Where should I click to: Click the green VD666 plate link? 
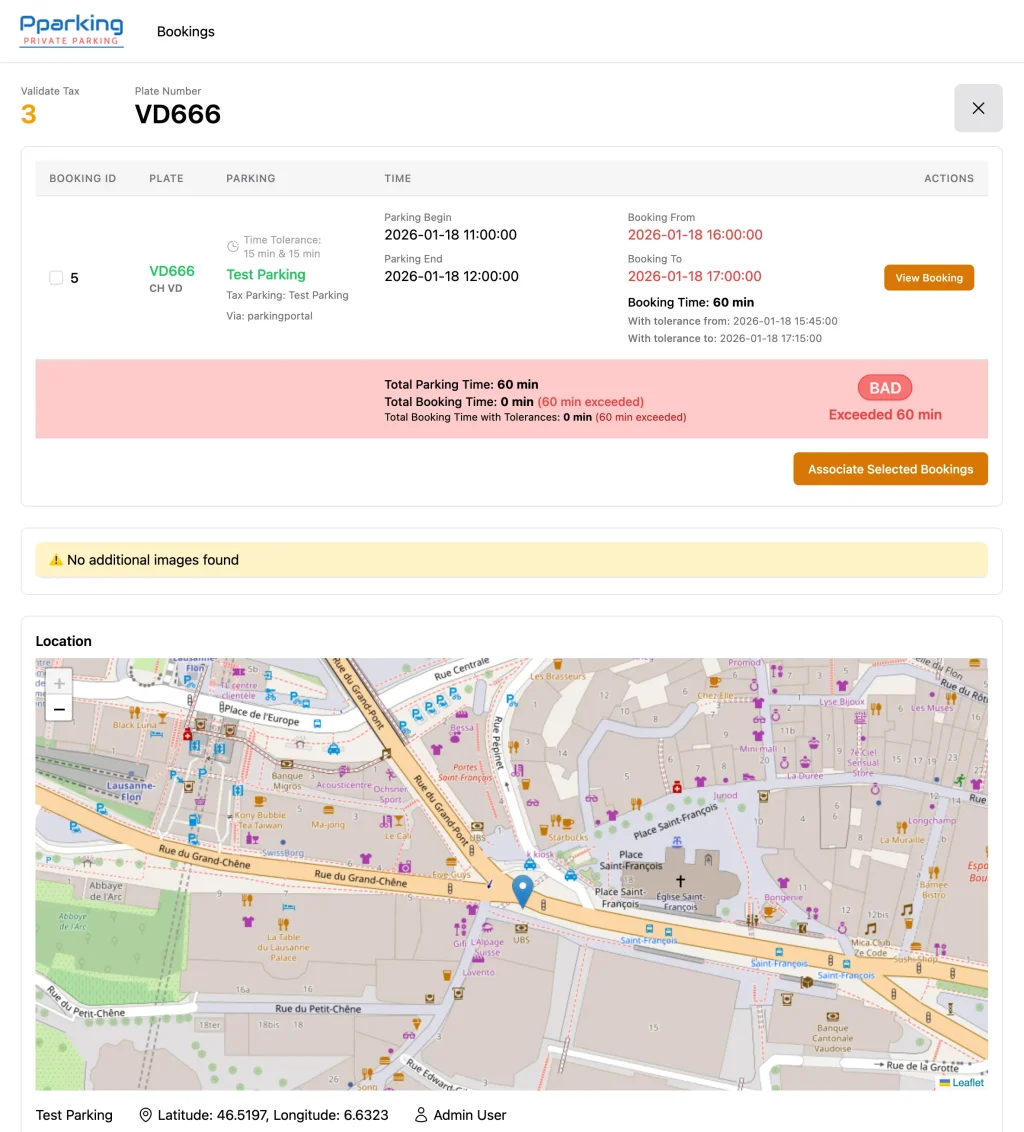point(172,271)
